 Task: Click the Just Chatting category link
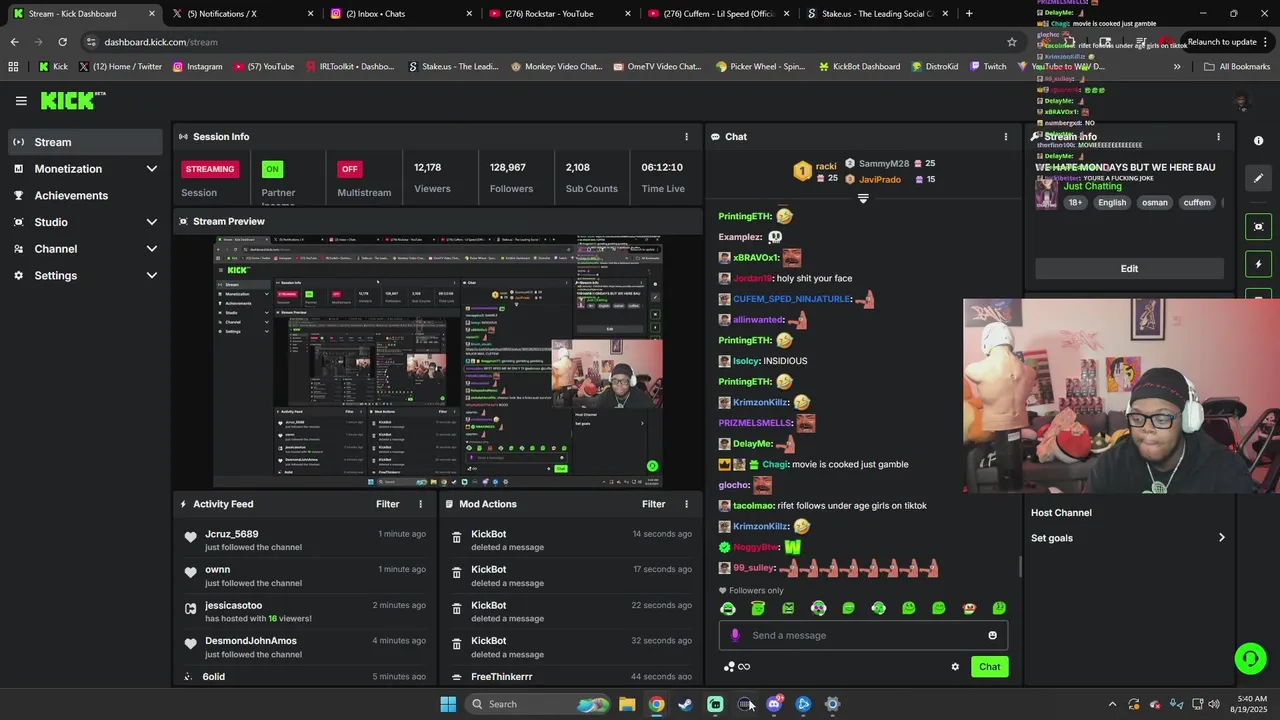pyautogui.click(x=1092, y=186)
